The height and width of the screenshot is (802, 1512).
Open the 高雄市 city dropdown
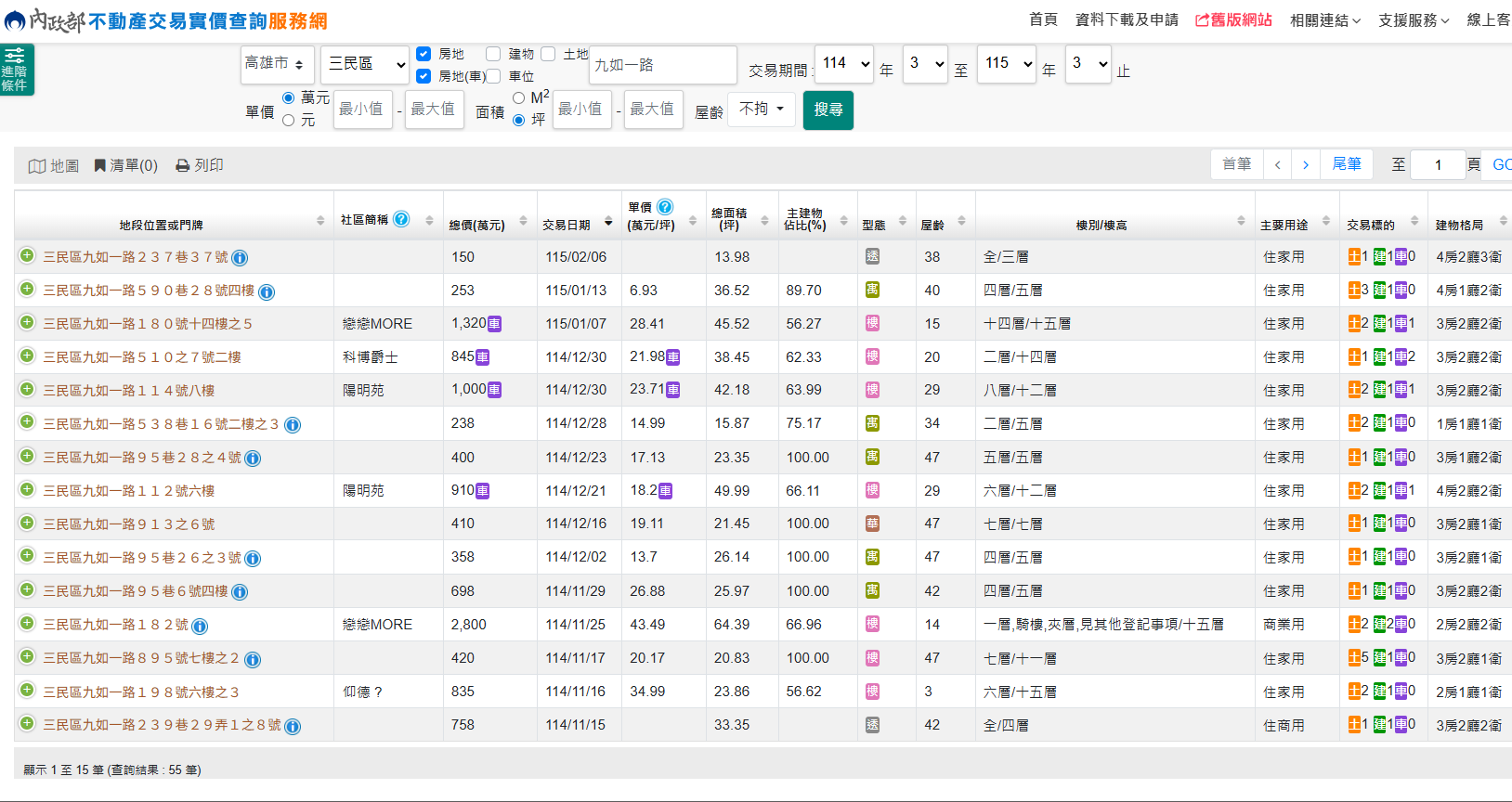pyautogui.click(x=276, y=64)
